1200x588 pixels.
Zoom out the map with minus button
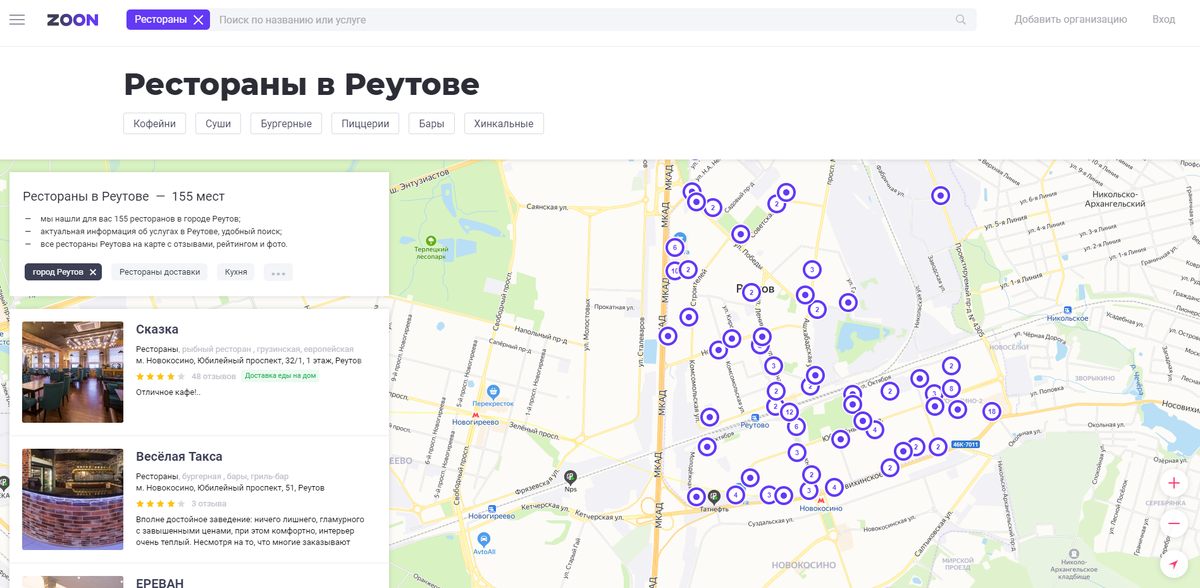tap(1174, 524)
